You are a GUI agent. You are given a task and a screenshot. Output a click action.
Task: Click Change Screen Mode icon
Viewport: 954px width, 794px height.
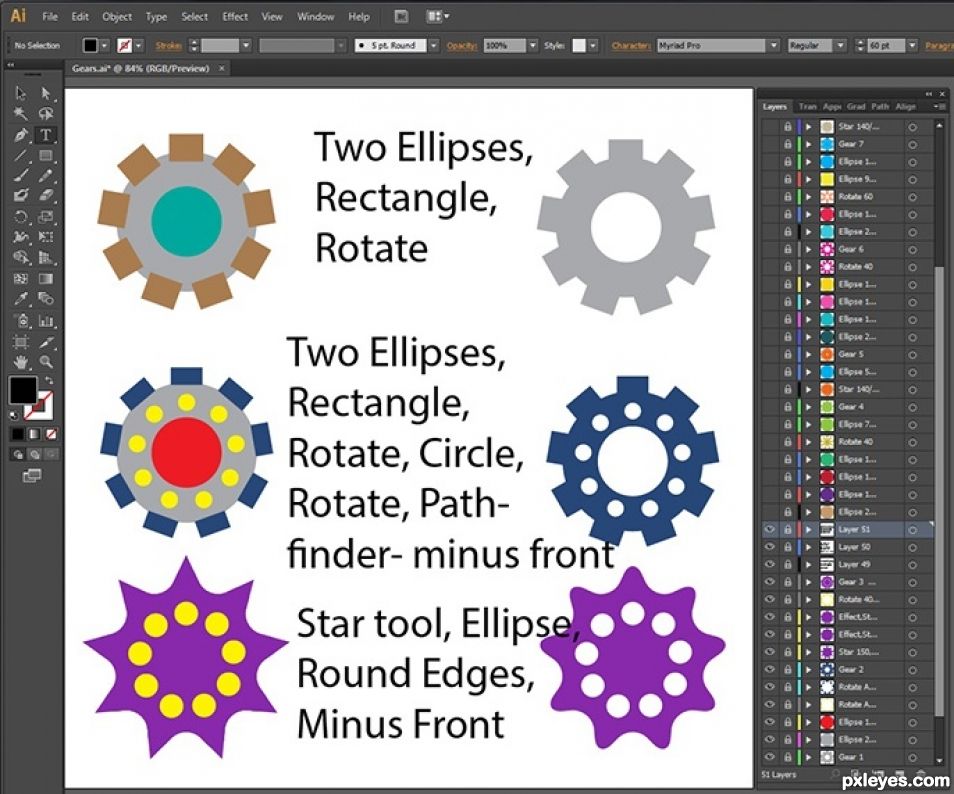[32, 476]
